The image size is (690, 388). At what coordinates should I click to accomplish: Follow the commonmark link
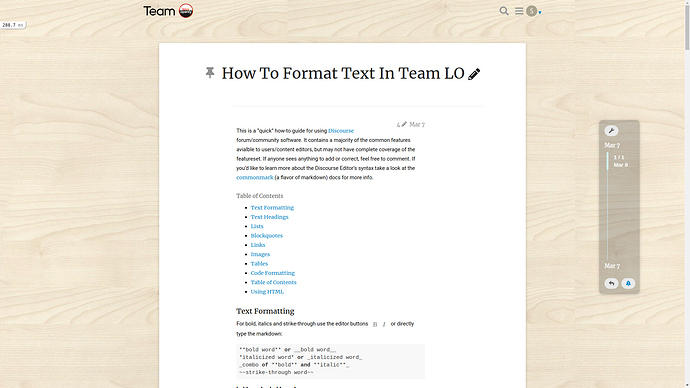(255, 177)
